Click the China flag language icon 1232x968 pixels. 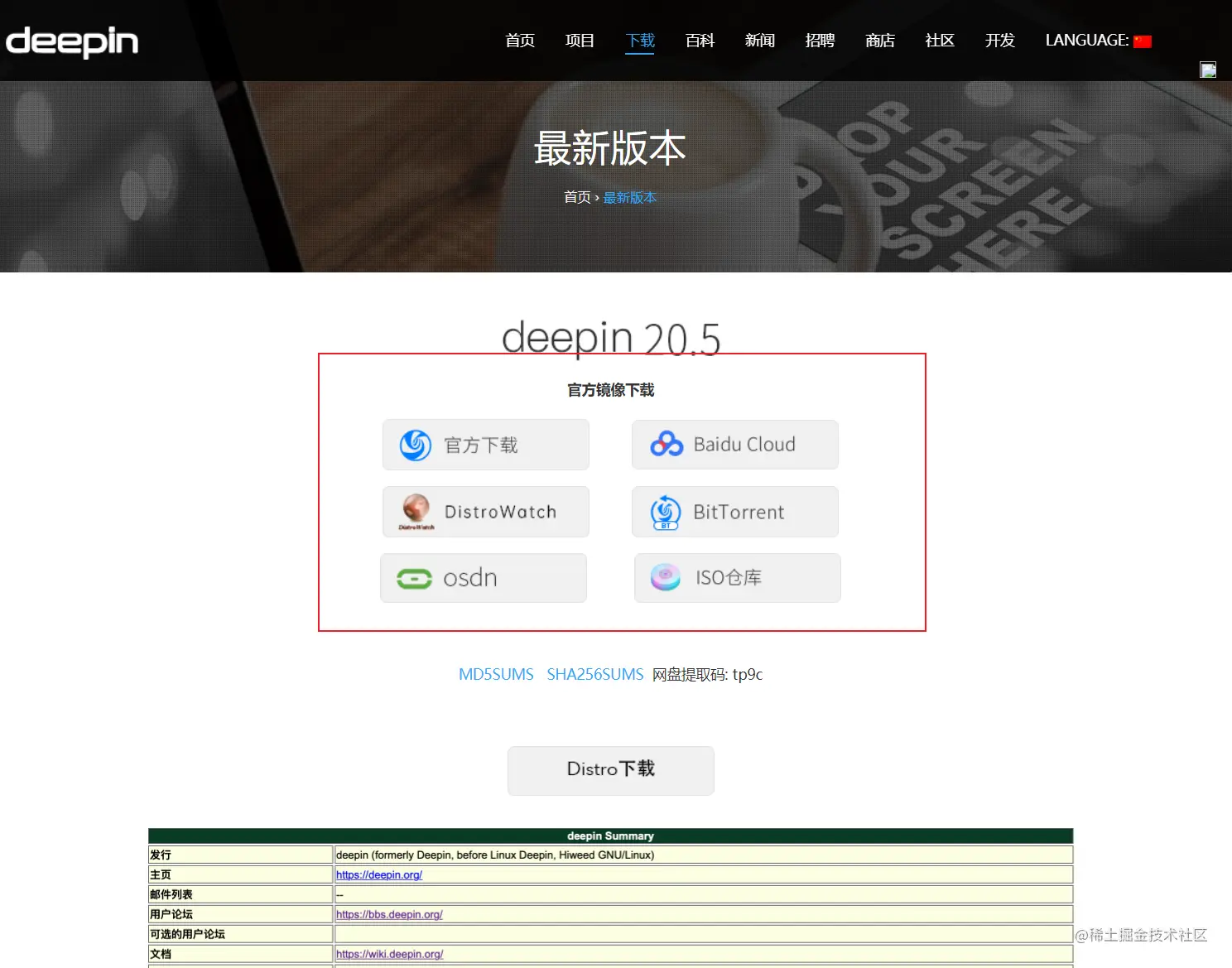click(1143, 41)
